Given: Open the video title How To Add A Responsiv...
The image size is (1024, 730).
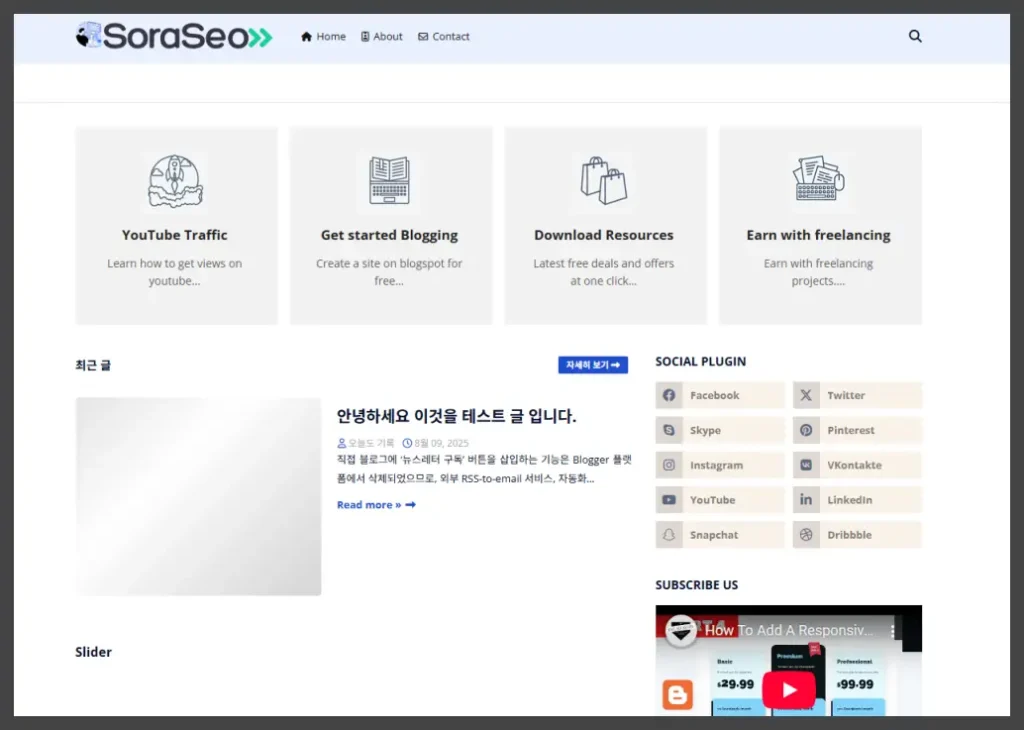Looking at the screenshot, I should [788, 630].
